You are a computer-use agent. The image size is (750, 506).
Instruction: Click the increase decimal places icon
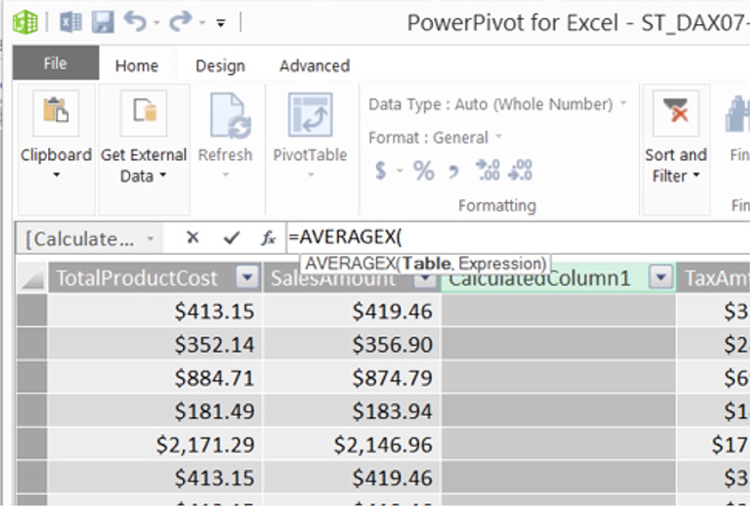click(487, 171)
